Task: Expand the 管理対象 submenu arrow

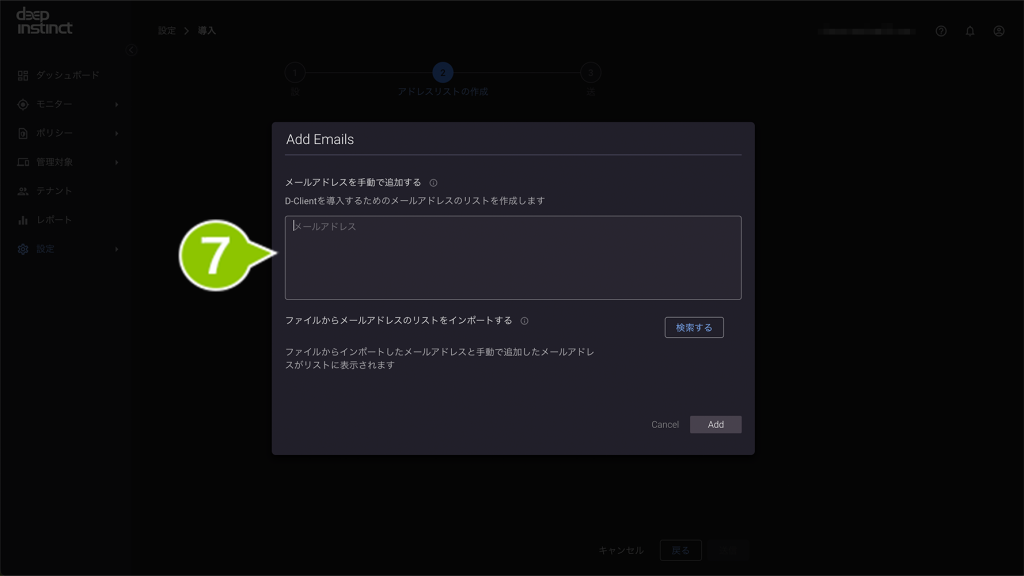Action: coord(117,162)
